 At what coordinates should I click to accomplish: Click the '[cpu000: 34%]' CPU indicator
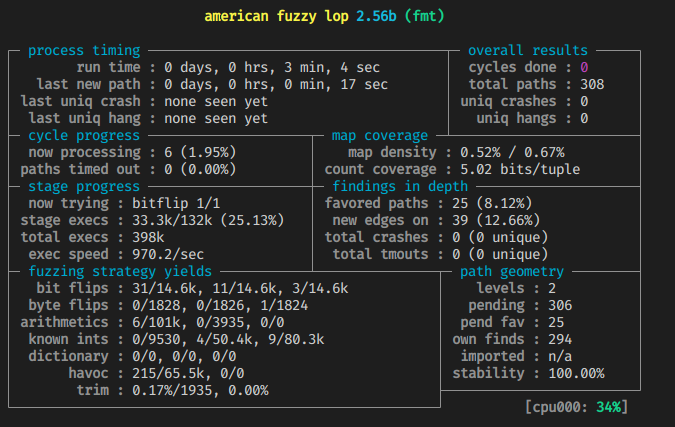tap(576, 407)
